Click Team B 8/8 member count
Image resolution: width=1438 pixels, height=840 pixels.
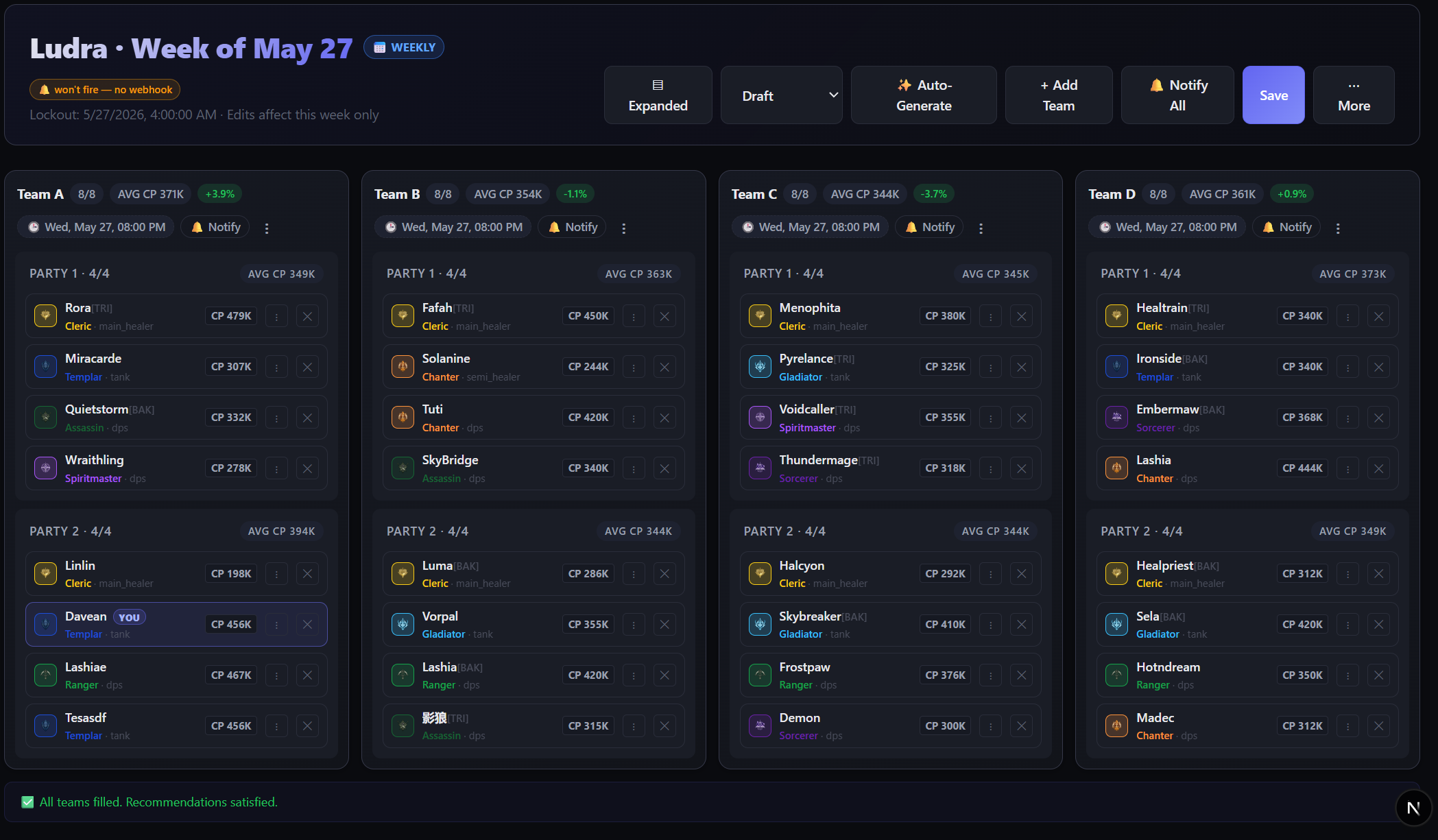[x=443, y=194]
